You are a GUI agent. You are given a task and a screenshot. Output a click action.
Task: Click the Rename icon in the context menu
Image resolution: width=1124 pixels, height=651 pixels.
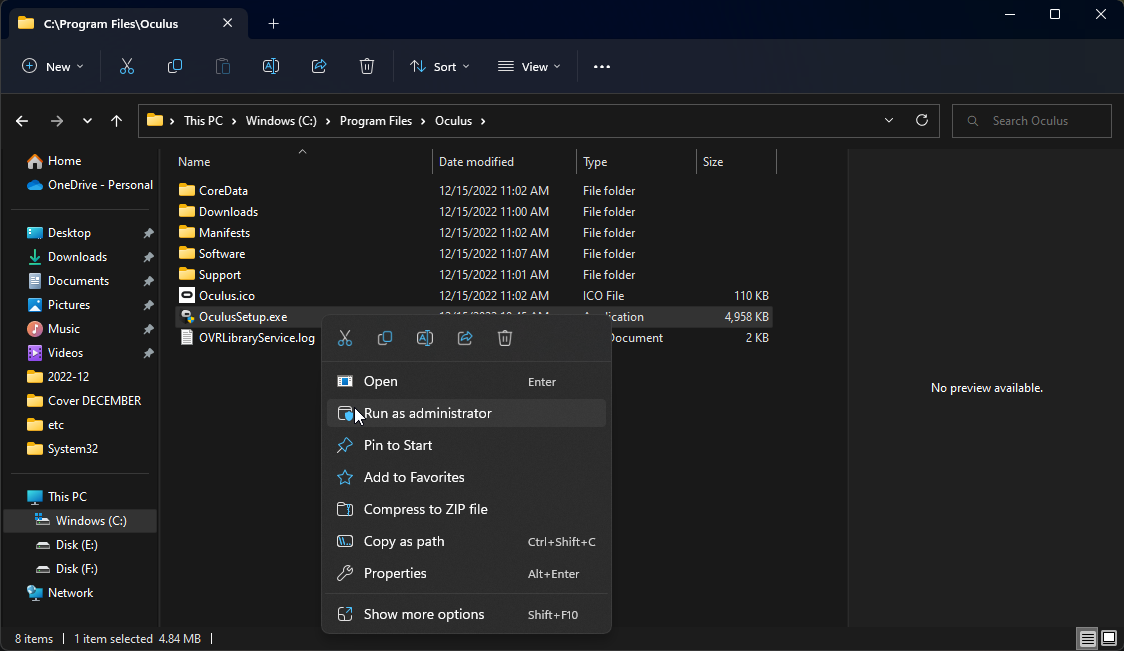(x=425, y=338)
